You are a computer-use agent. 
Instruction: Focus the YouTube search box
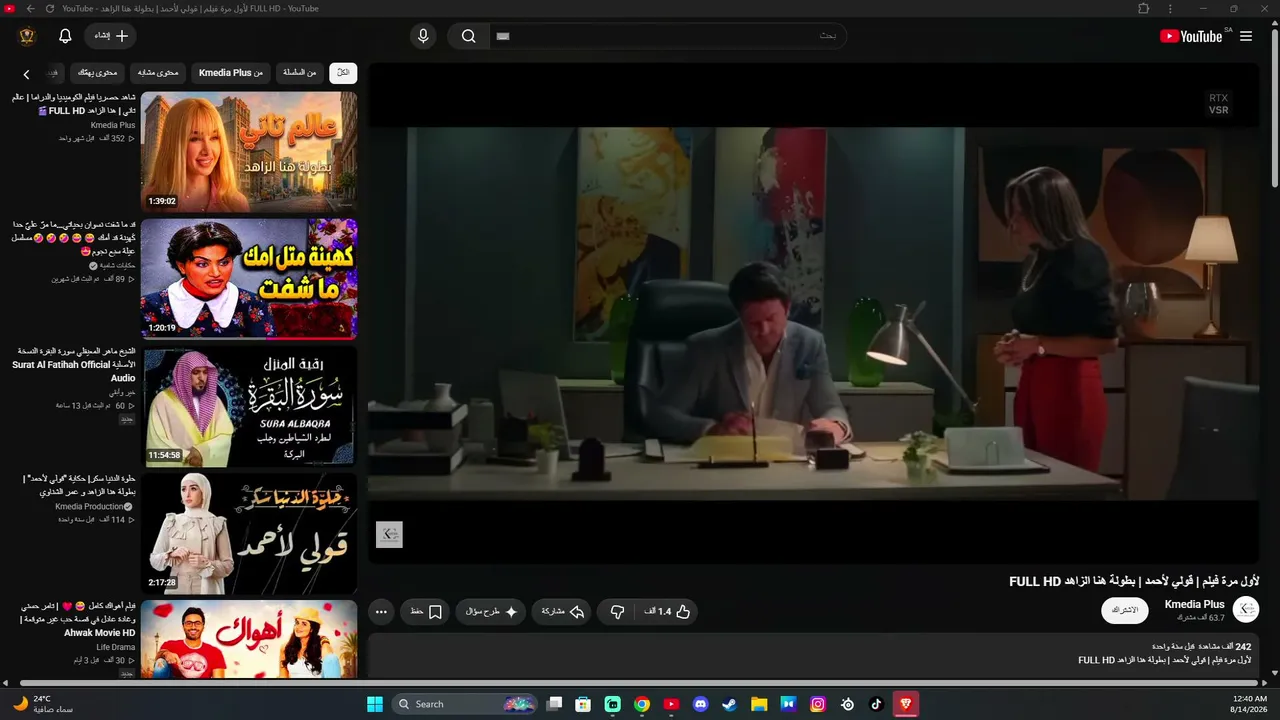668,36
